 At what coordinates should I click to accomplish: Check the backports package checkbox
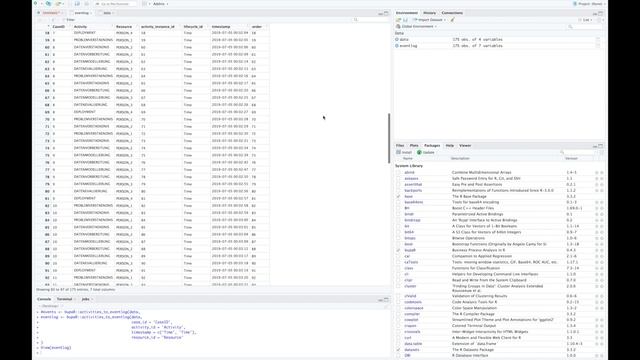[398, 191]
